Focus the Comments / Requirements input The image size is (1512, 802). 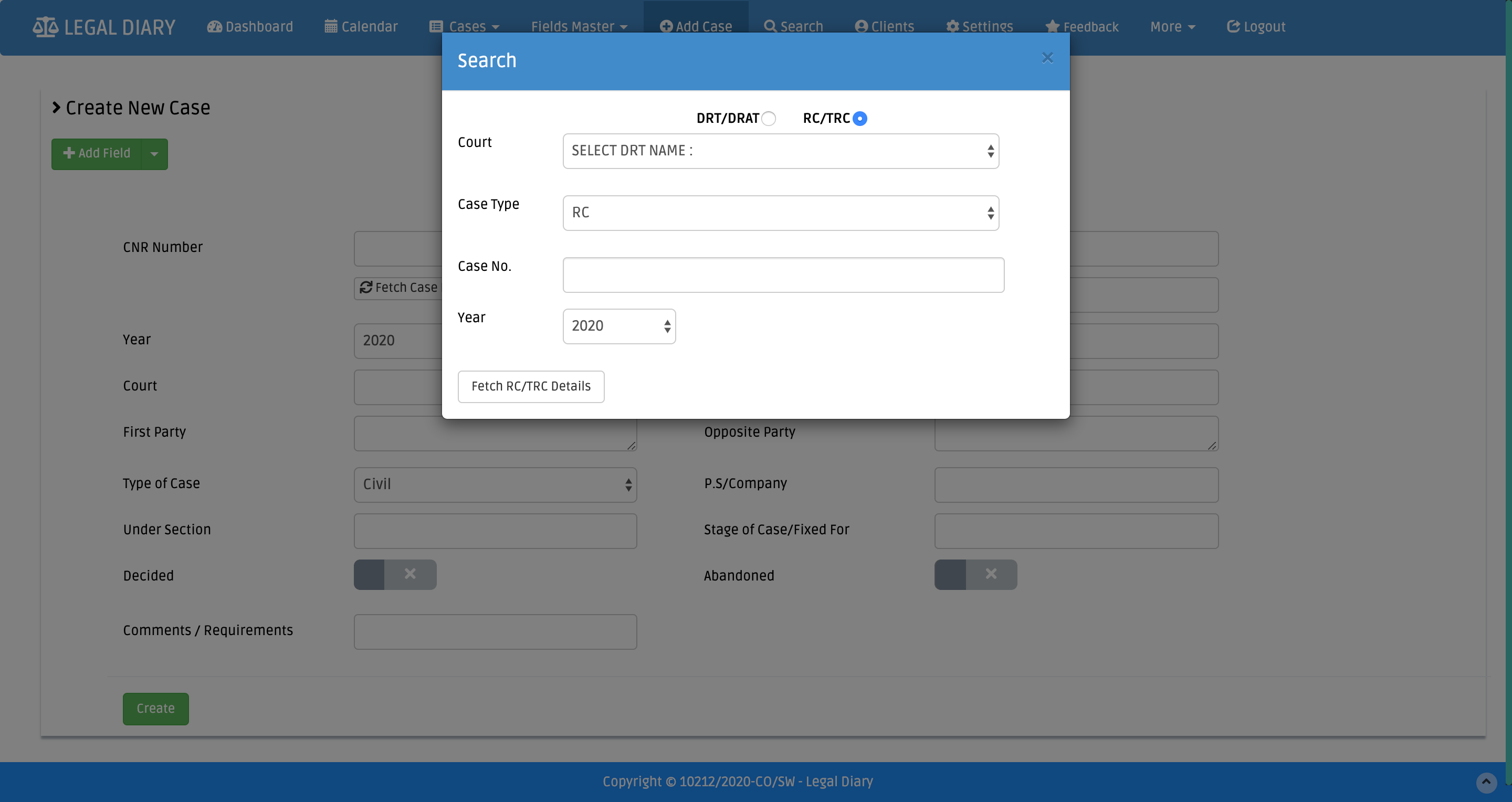click(x=495, y=632)
